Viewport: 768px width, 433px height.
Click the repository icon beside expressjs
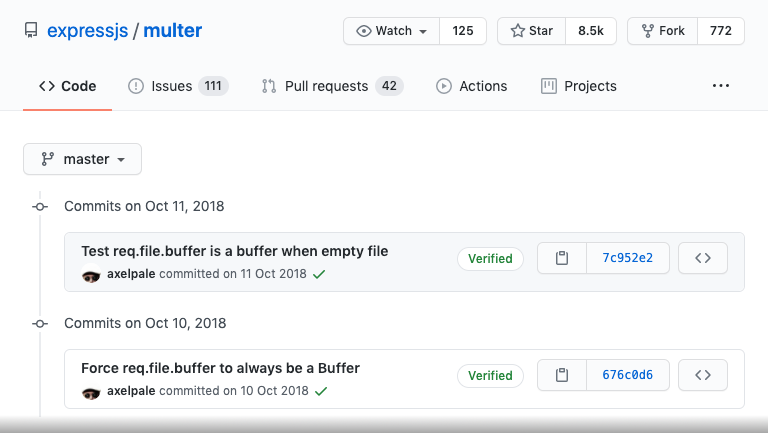click(31, 30)
